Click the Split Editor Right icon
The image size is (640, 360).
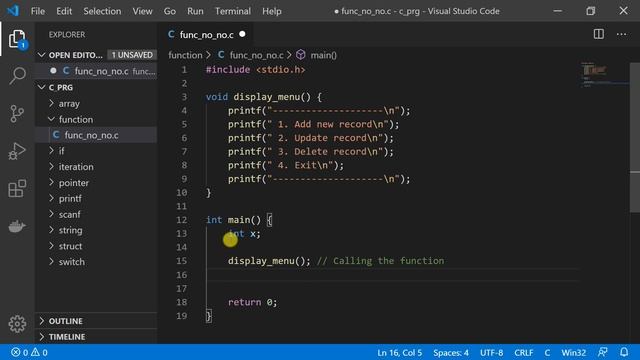pos(598,34)
